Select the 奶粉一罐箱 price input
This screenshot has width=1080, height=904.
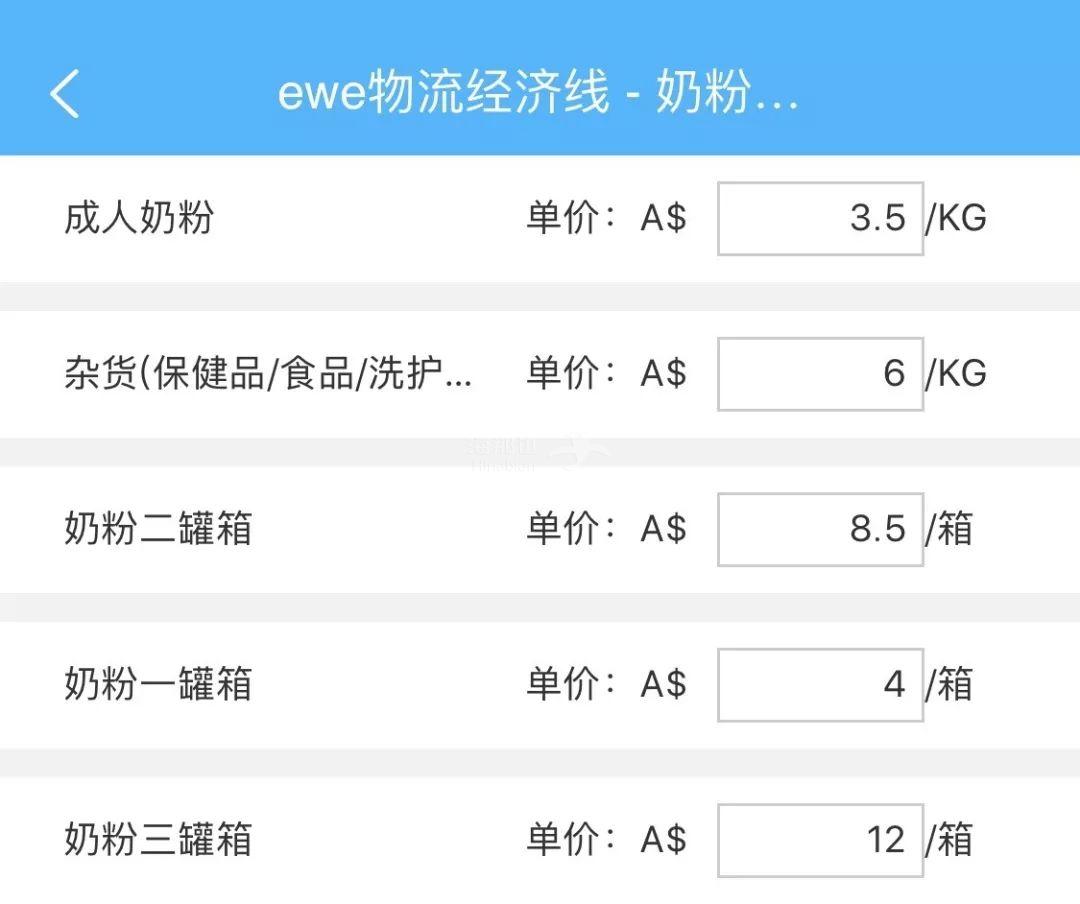click(x=820, y=685)
